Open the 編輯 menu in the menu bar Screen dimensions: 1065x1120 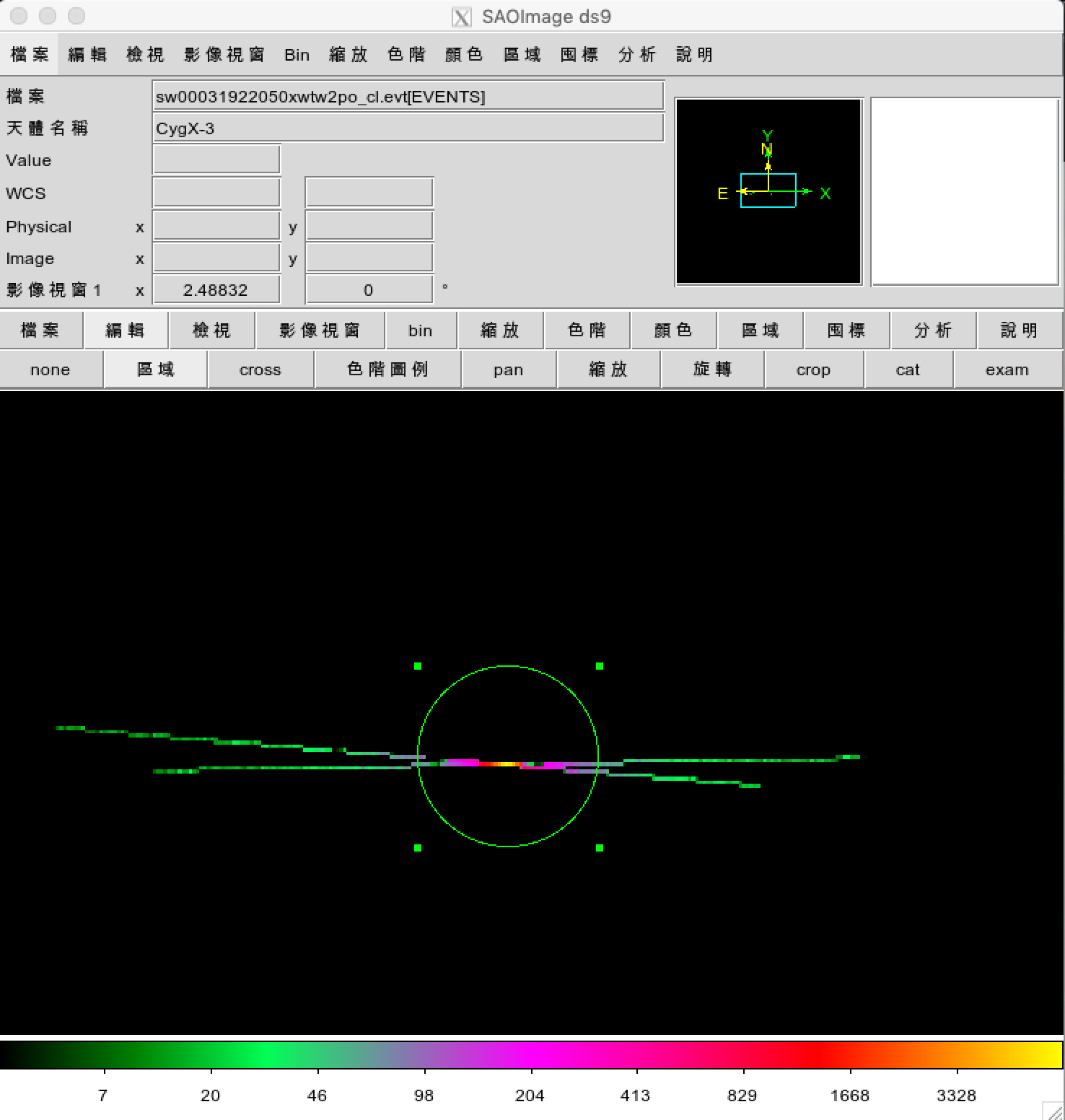click(x=87, y=55)
